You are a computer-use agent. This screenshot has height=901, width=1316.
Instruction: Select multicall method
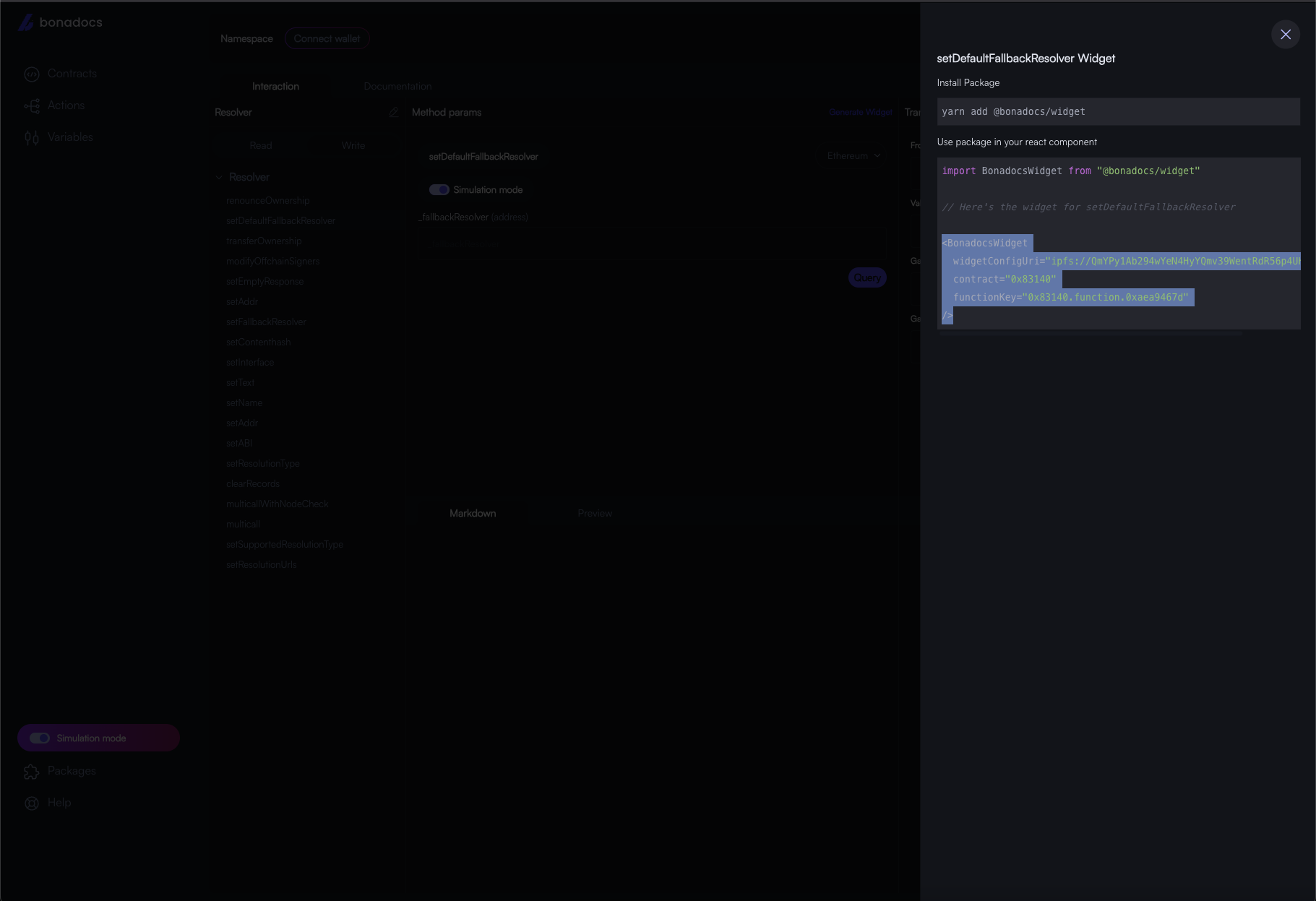(x=243, y=524)
